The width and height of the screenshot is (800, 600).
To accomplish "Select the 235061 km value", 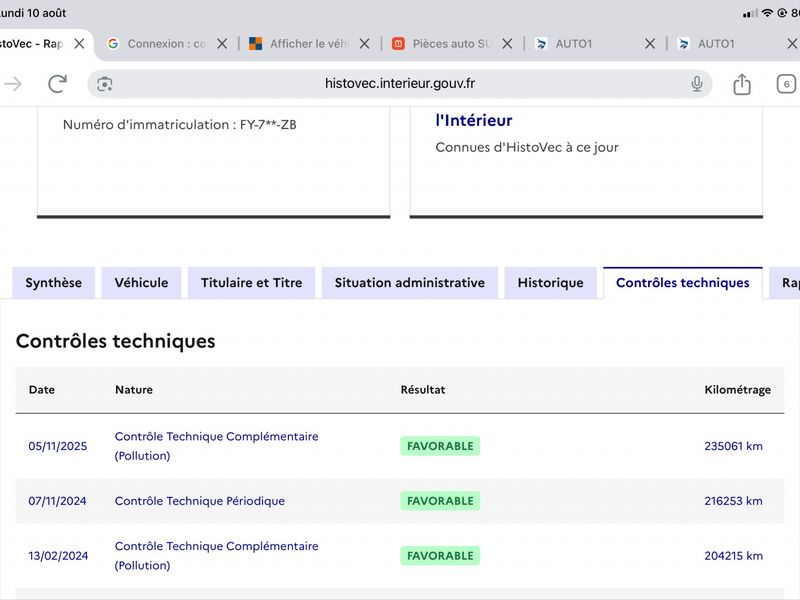I will point(734,446).
